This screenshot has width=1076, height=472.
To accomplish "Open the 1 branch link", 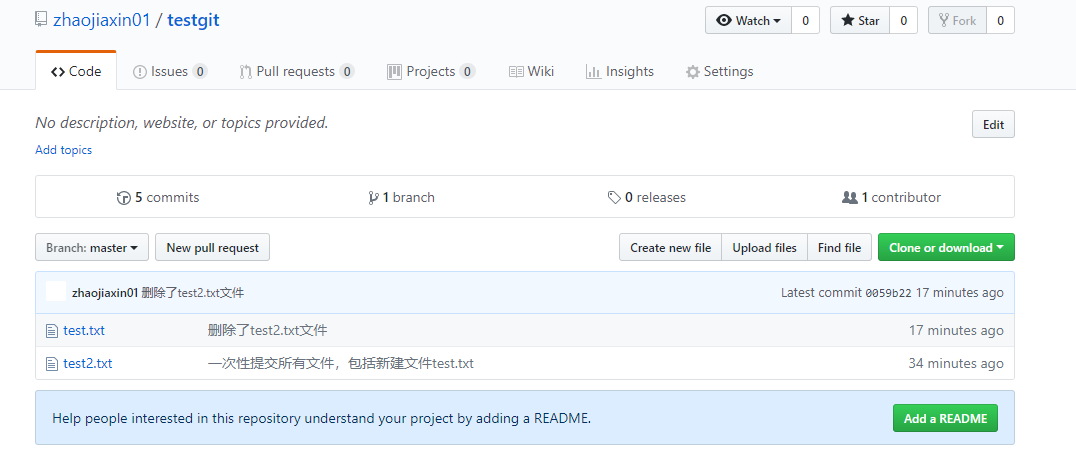I will [401, 198].
